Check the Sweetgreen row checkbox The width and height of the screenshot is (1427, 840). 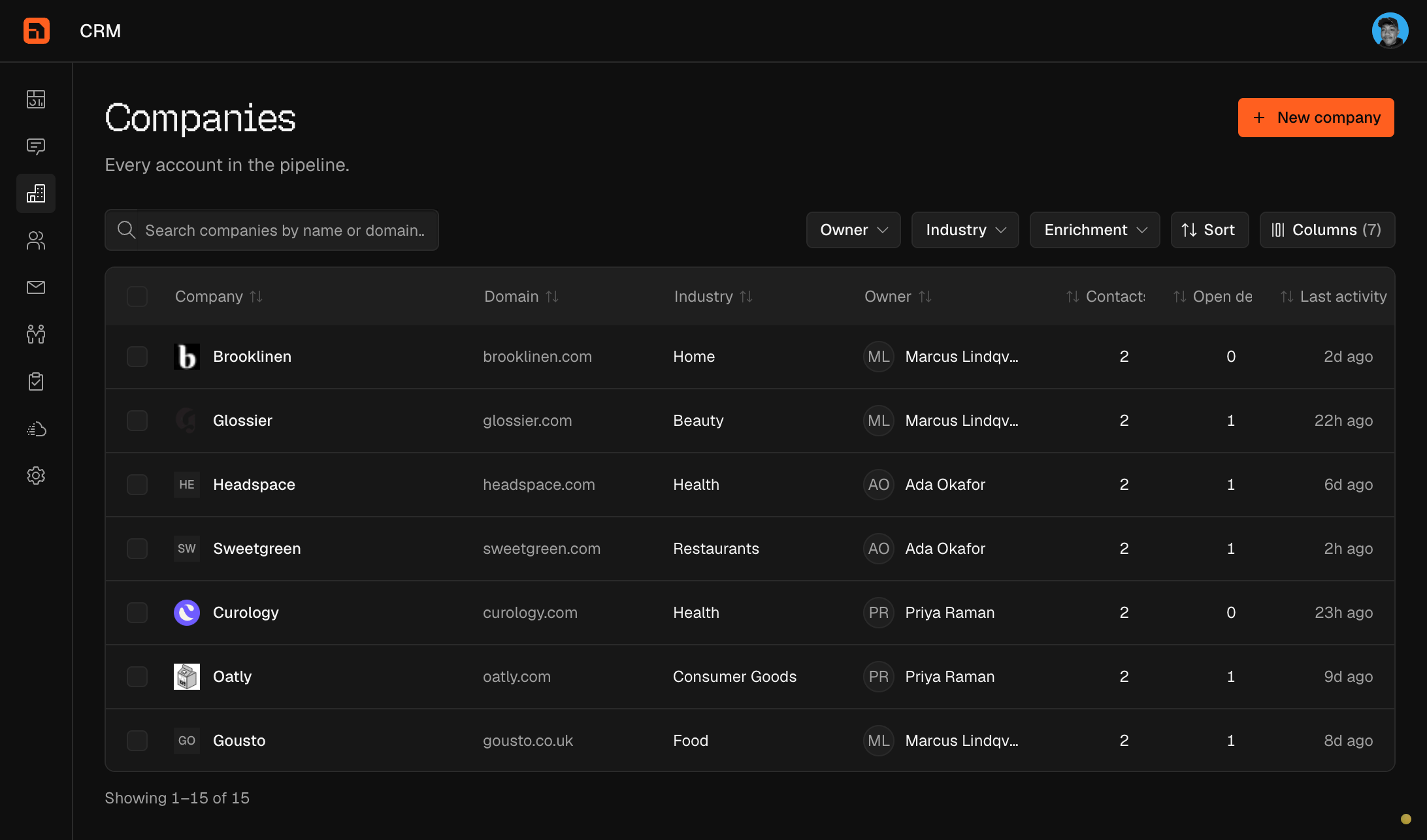tap(137, 549)
